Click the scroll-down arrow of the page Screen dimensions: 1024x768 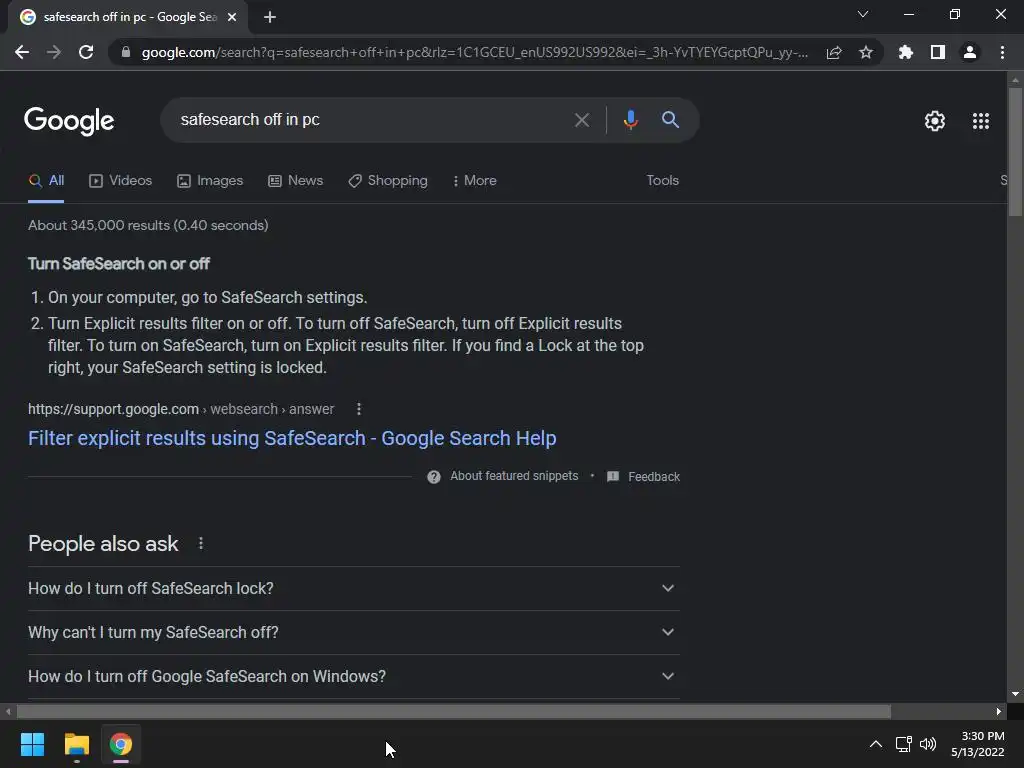[x=1015, y=694]
